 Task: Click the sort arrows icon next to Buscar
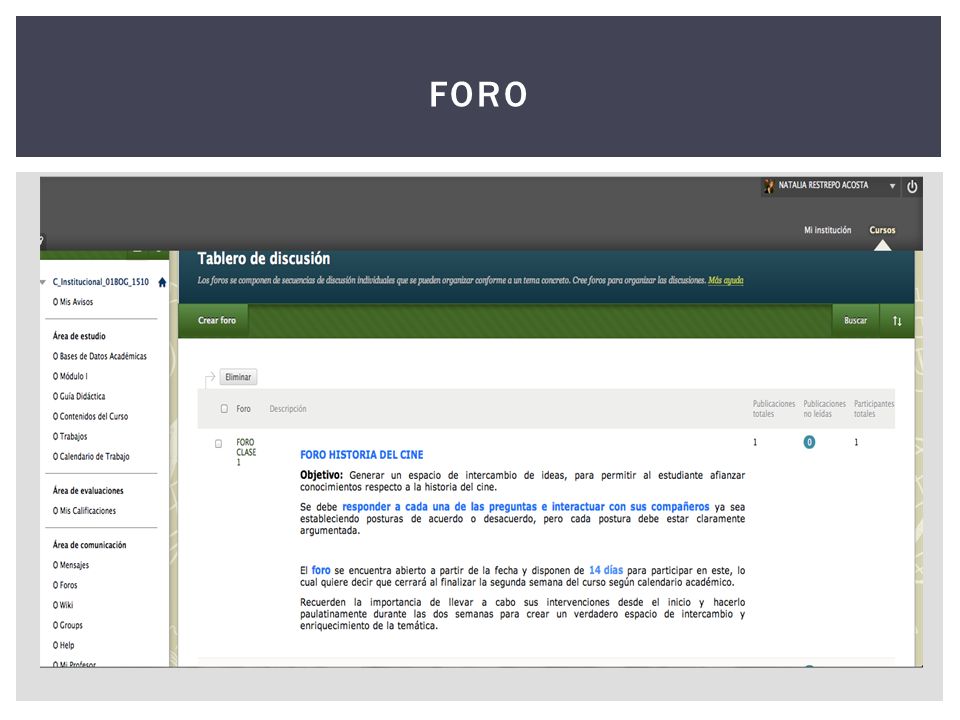coord(897,321)
